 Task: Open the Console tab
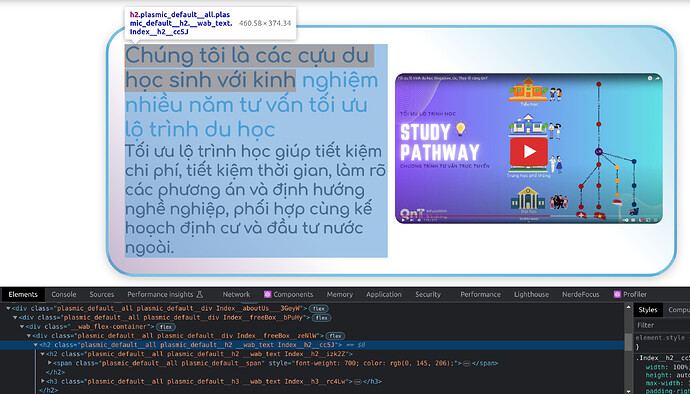tap(64, 295)
